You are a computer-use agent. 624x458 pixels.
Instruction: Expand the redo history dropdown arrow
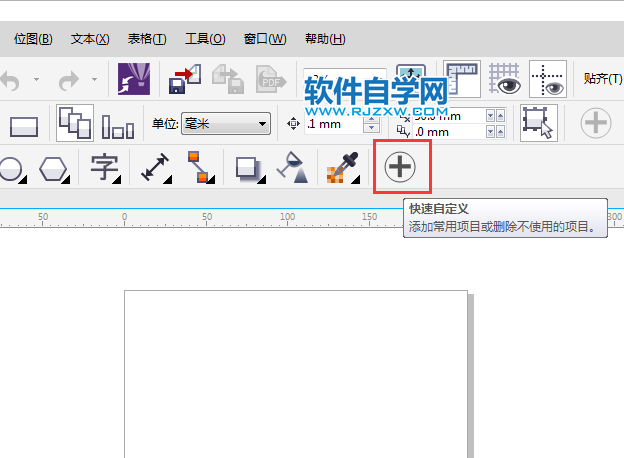[95, 80]
